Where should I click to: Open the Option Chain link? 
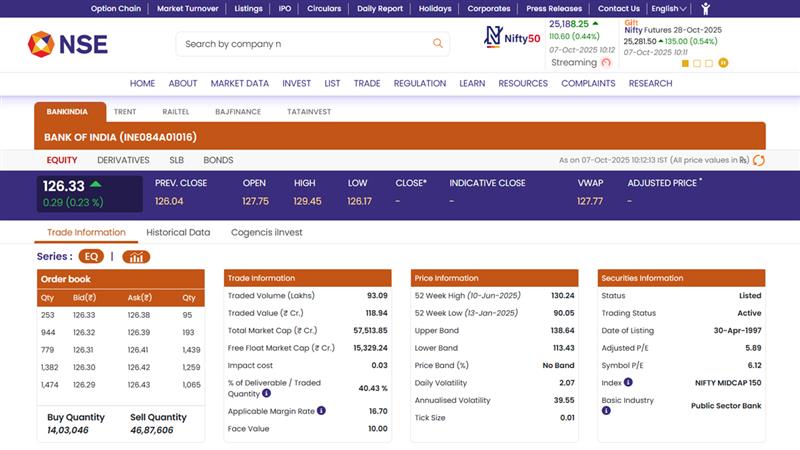pos(115,9)
